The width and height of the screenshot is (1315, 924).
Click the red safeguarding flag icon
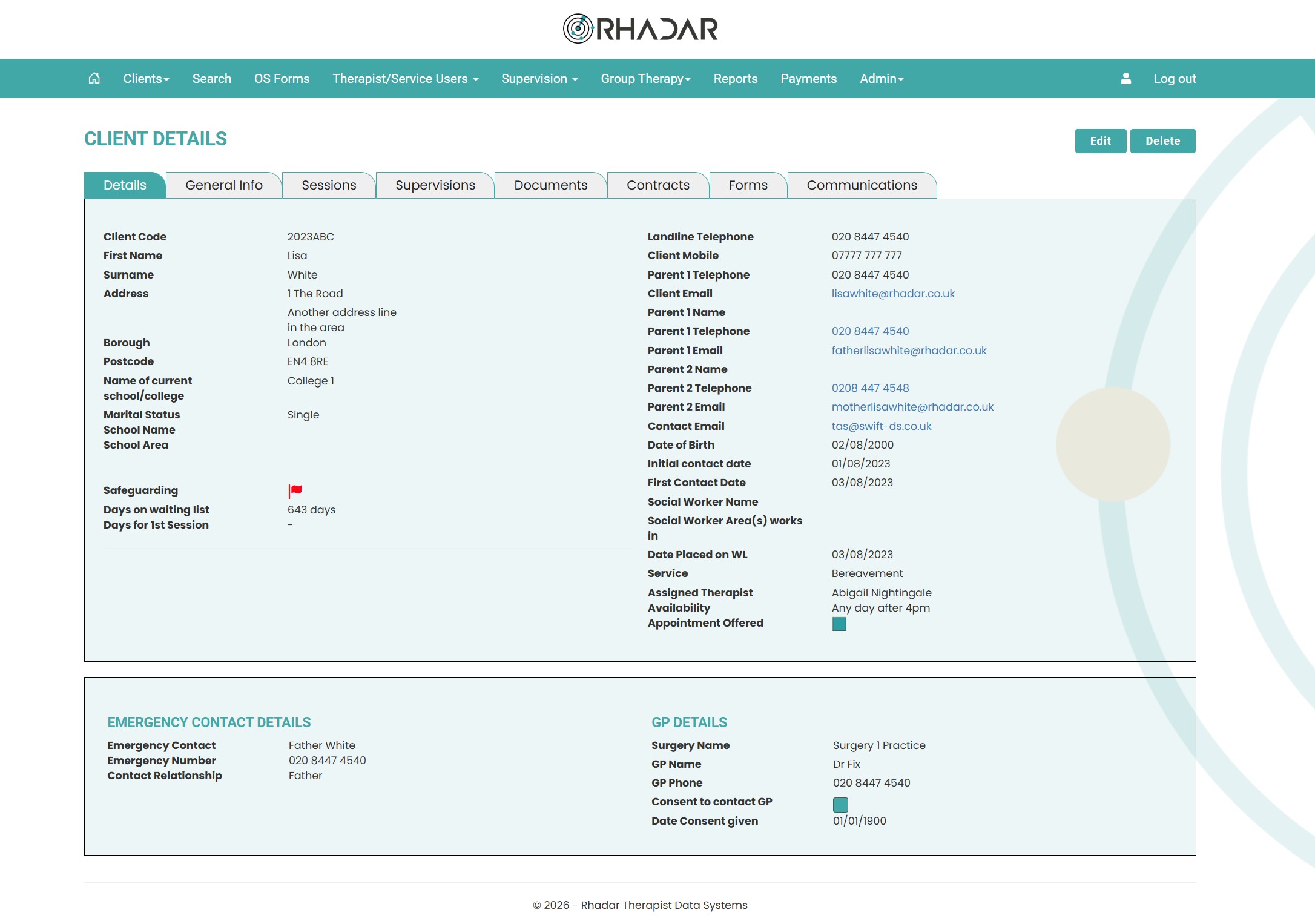point(295,490)
